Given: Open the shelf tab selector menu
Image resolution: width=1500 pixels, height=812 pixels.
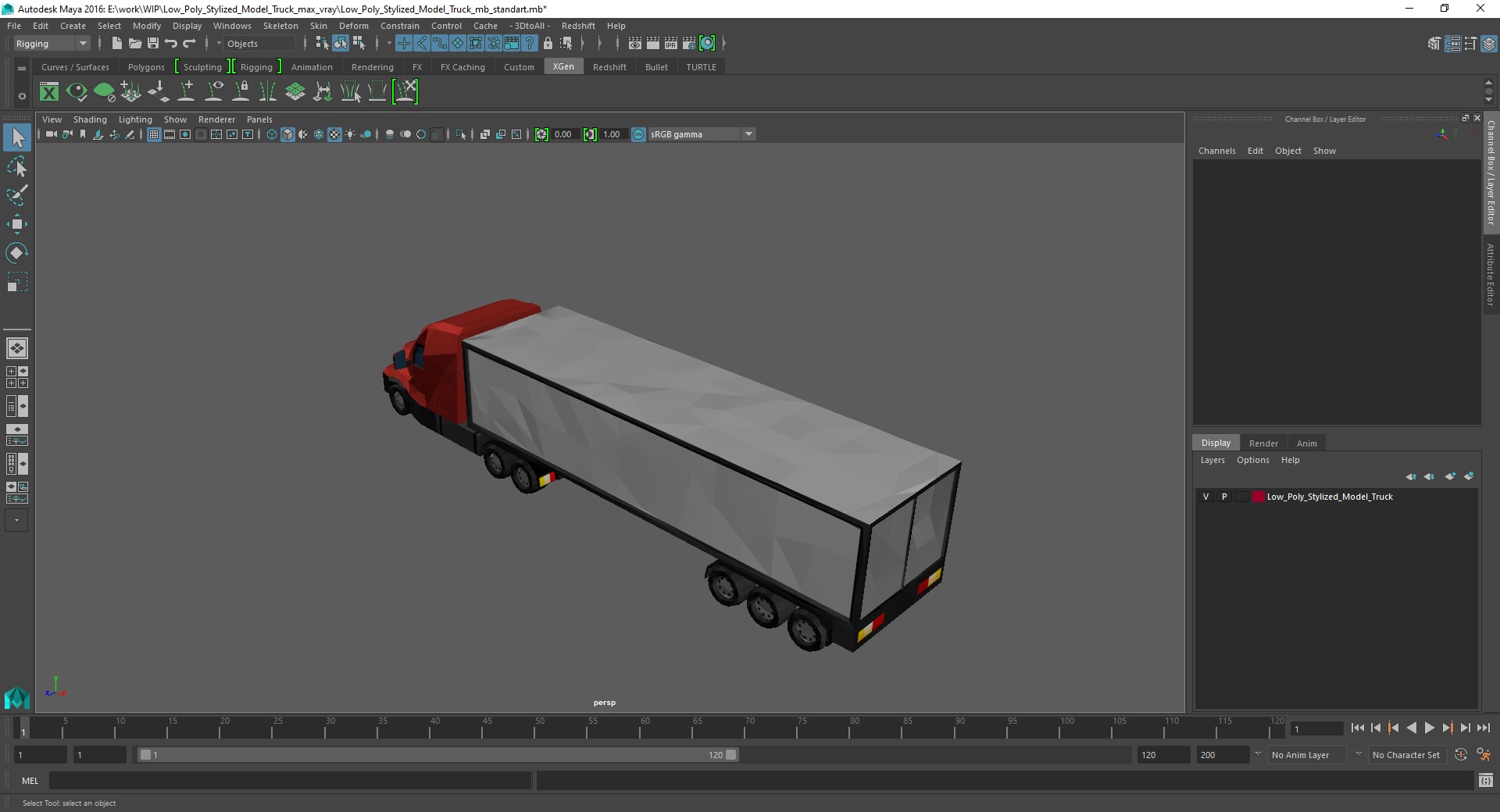Looking at the screenshot, I should (x=22, y=68).
